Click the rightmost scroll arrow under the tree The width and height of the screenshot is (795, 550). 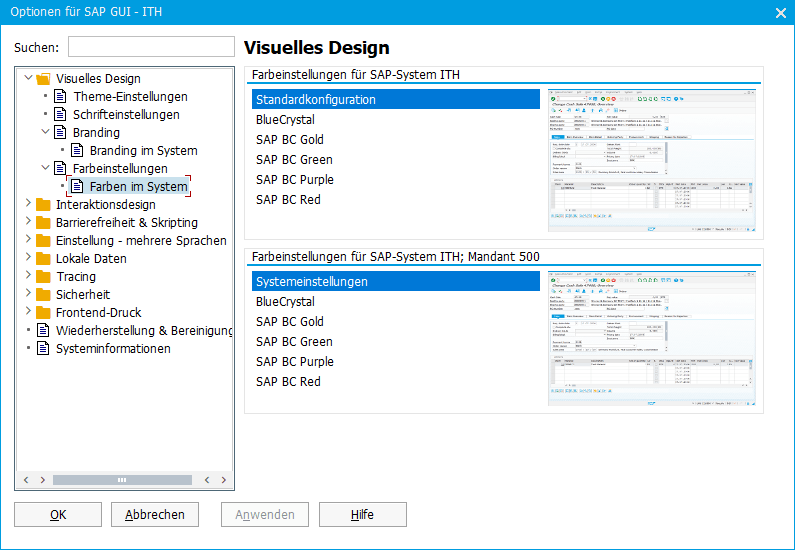click(224, 480)
